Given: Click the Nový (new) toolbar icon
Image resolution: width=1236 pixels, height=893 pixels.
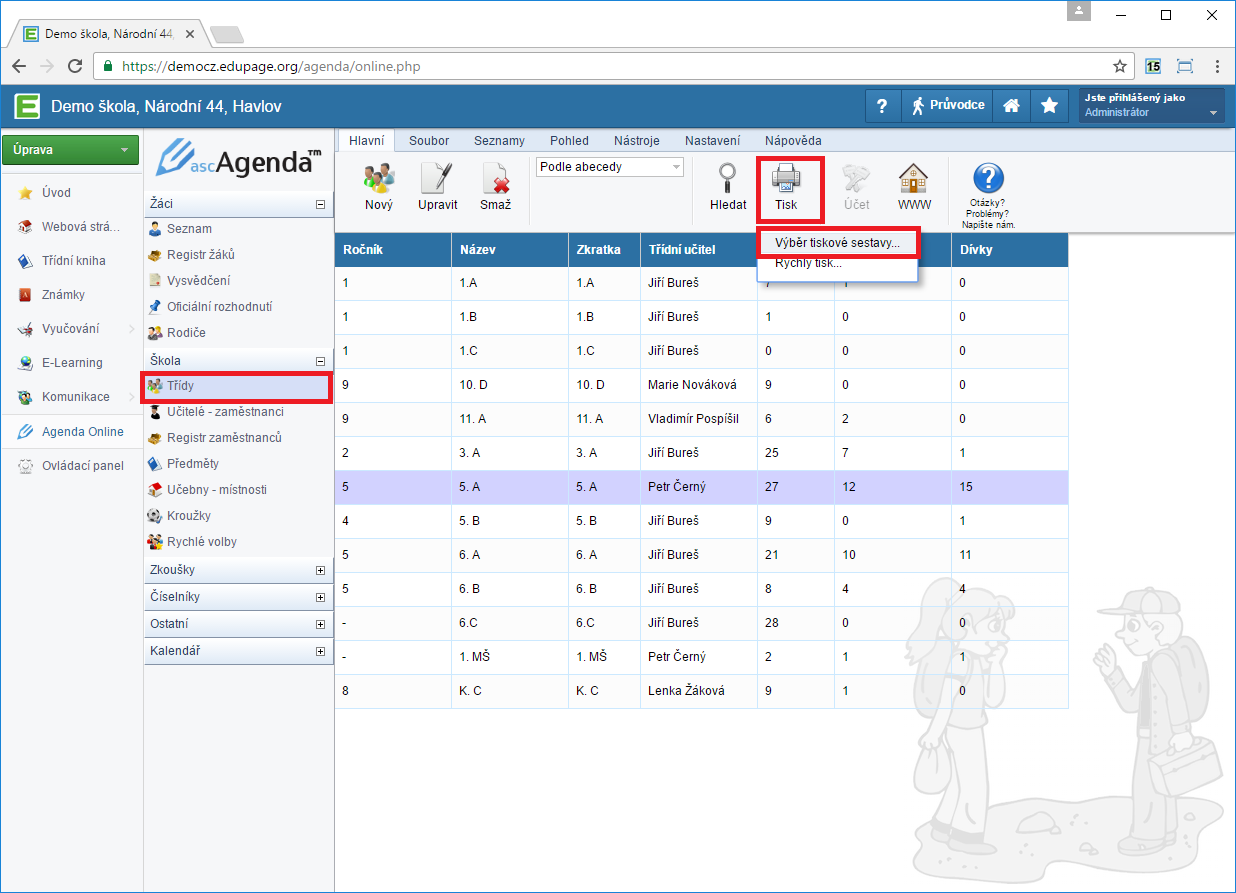Looking at the screenshot, I should [378, 181].
